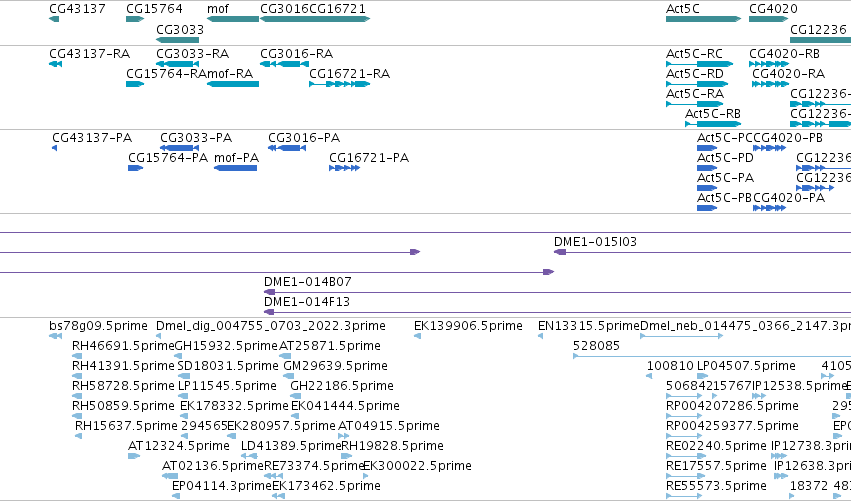Click the mof-RA transcript label
Viewport: 851px width, 501px height.
pos(230,74)
